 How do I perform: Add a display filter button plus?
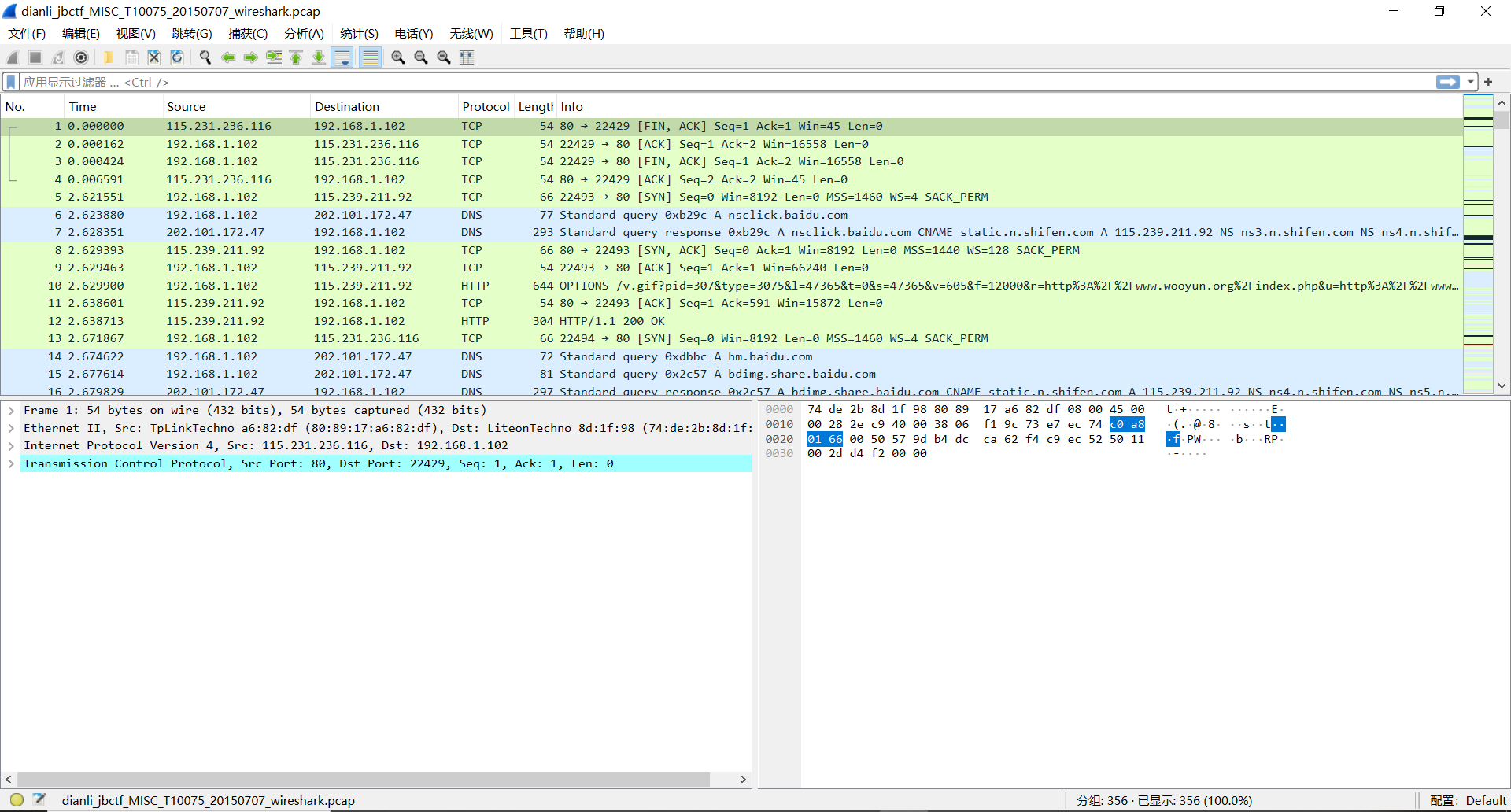1488,82
